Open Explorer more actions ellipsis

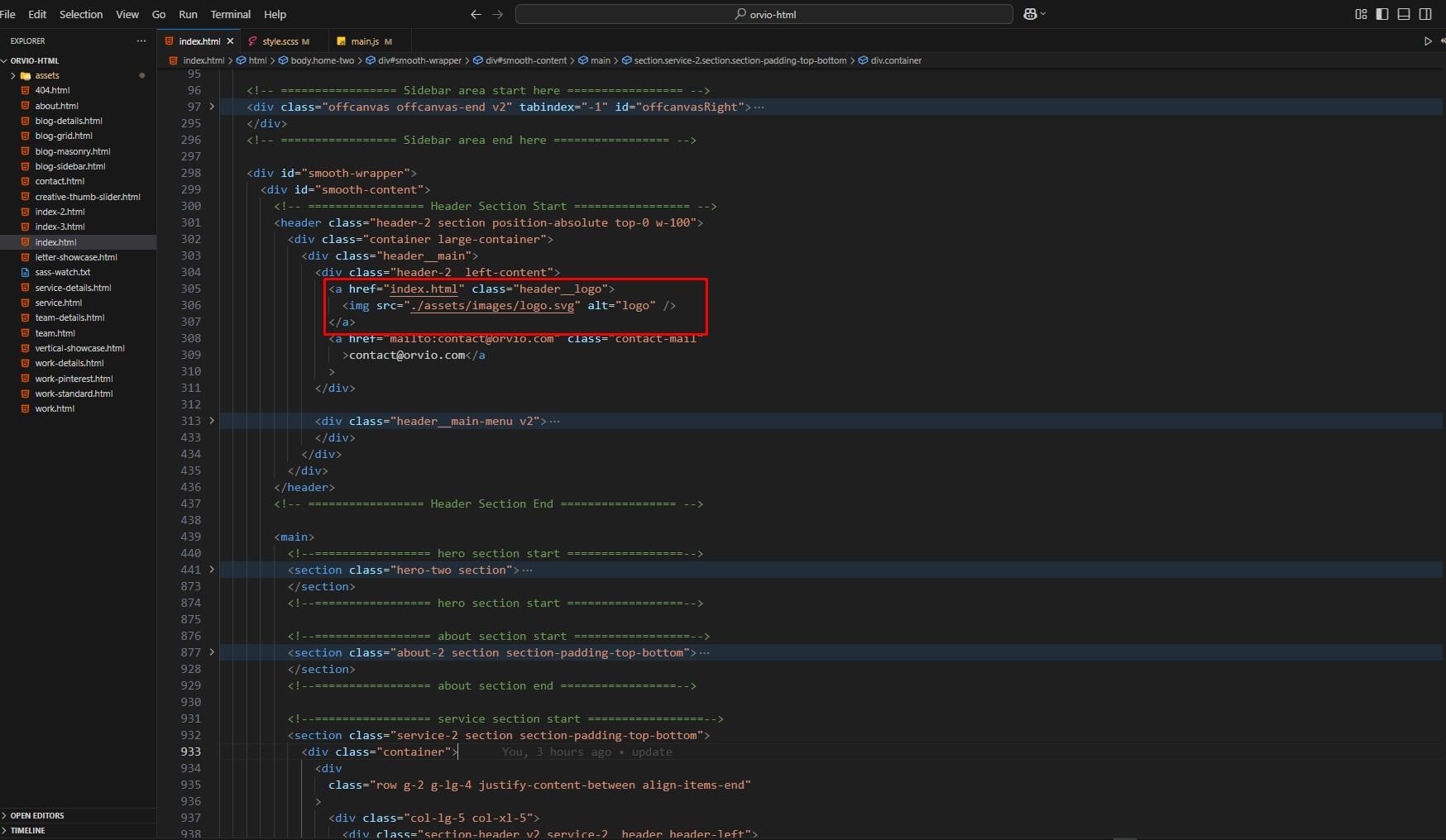pos(141,41)
